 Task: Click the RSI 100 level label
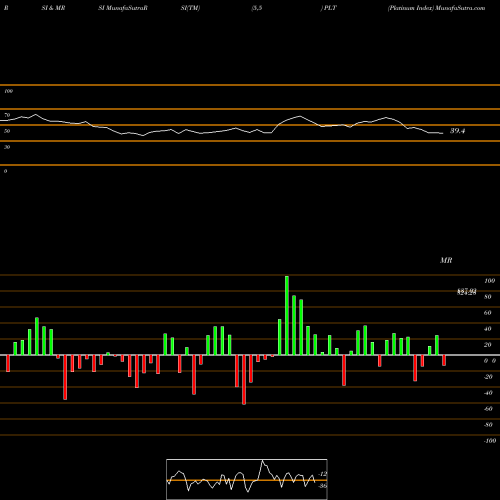point(8,91)
